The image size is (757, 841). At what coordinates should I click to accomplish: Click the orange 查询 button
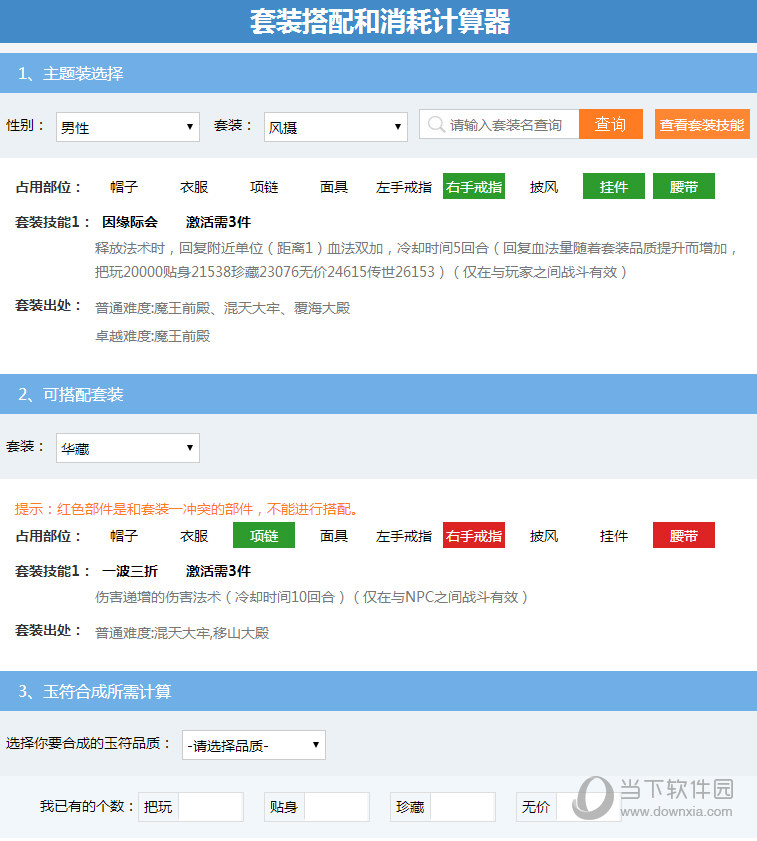610,124
